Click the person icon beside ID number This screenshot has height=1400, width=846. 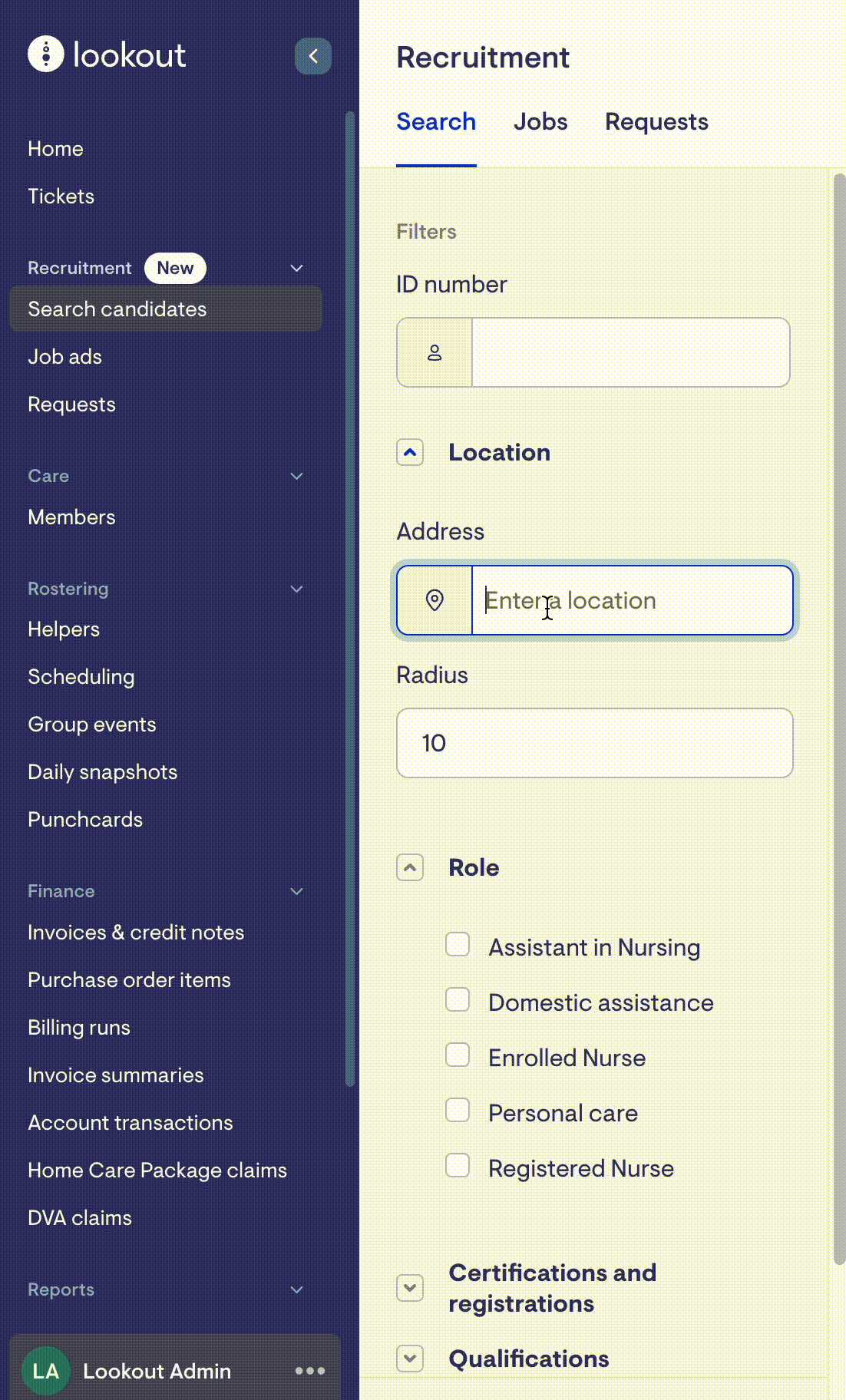click(435, 352)
